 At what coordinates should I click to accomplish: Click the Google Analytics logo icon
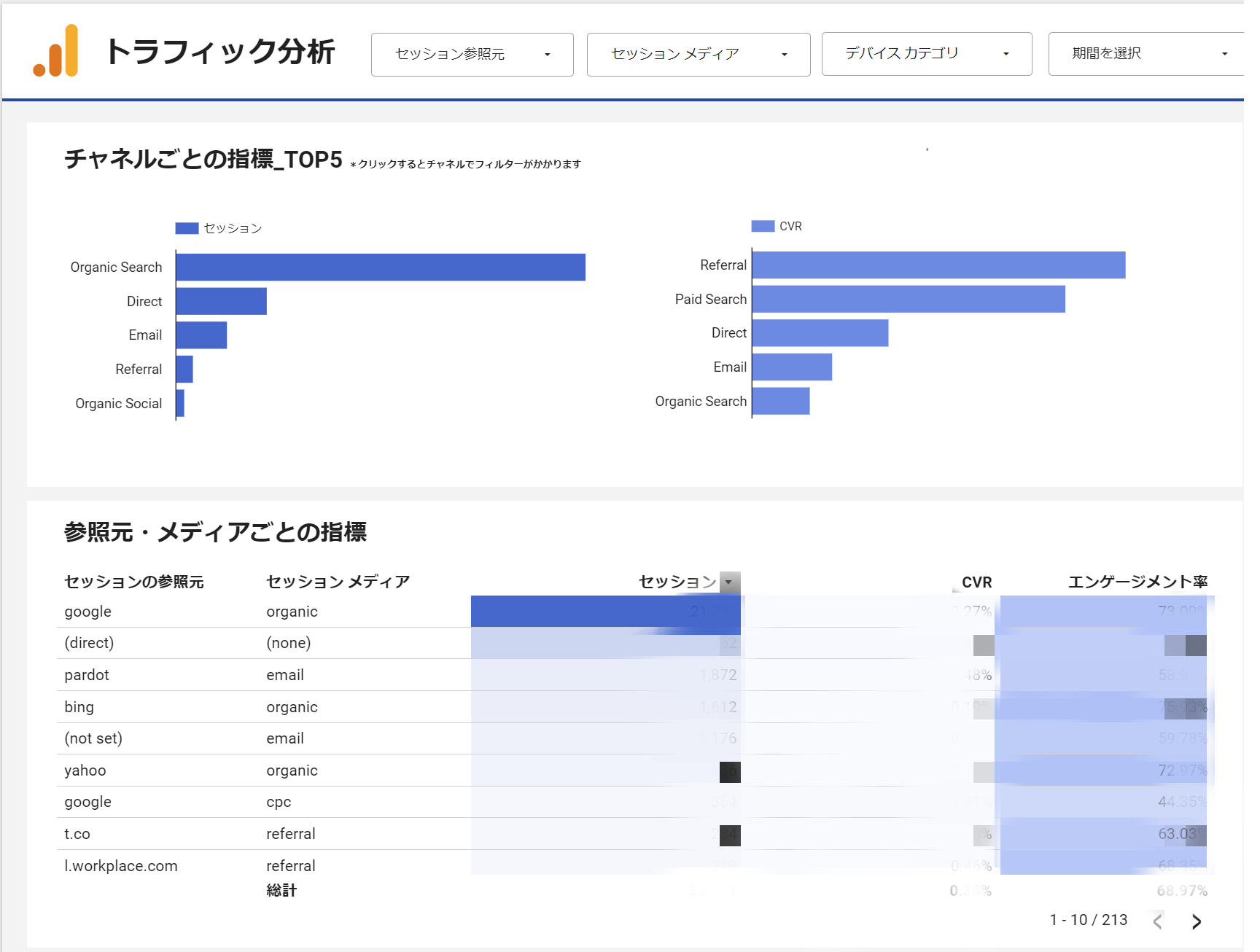pyautogui.click(x=55, y=51)
